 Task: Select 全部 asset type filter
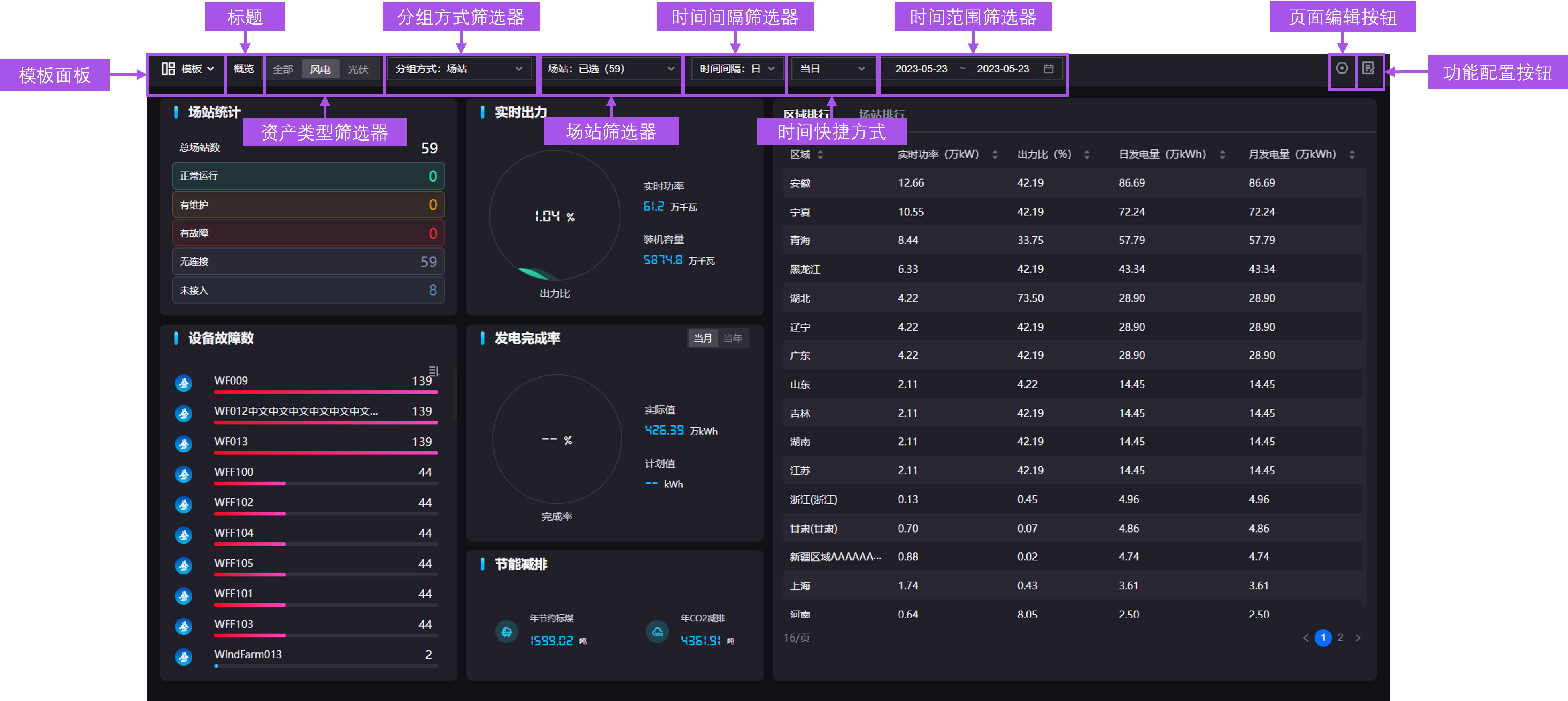pyautogui.click(x=283, y=69)
